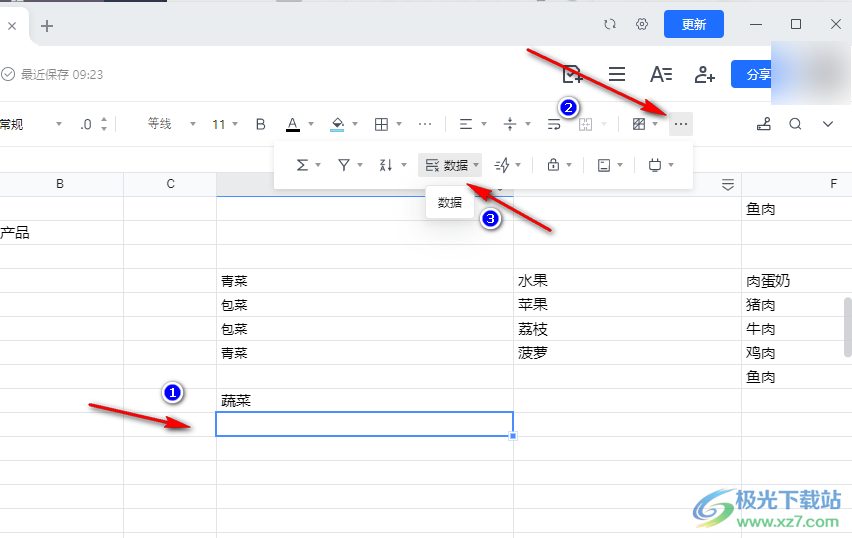The image size is (852, 538).
Task: Click the vertical scrollbar thumb
Action: (848, 327)
